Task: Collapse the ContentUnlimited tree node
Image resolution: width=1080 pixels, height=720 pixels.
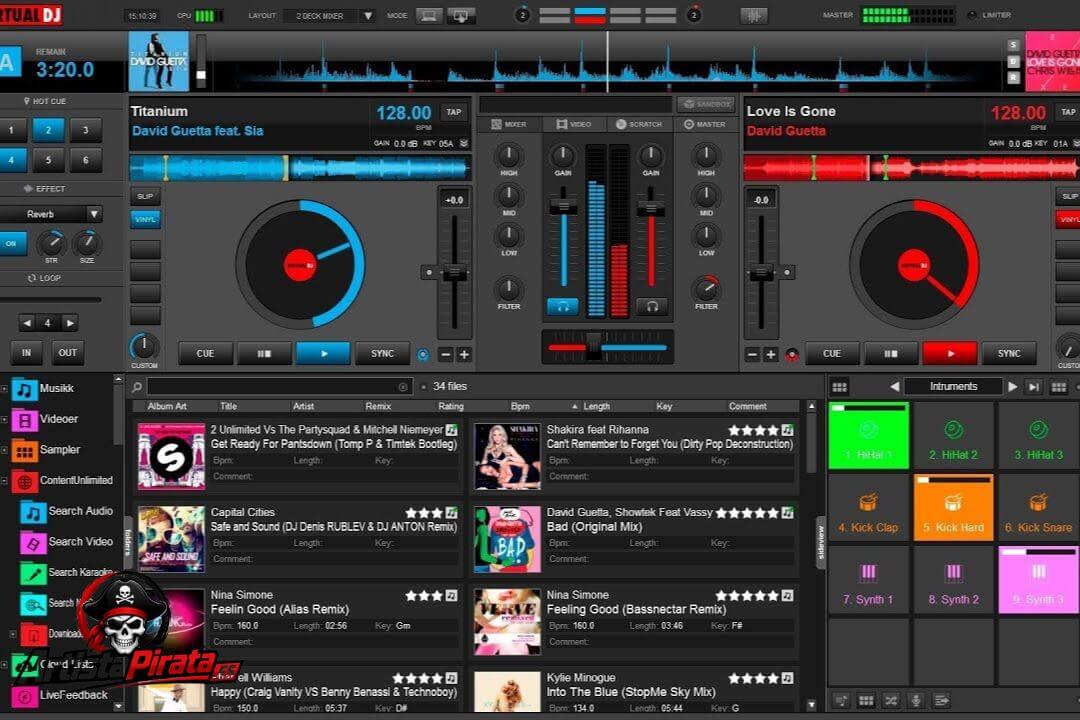Action: pyautogui.click(x=4, y=481)
